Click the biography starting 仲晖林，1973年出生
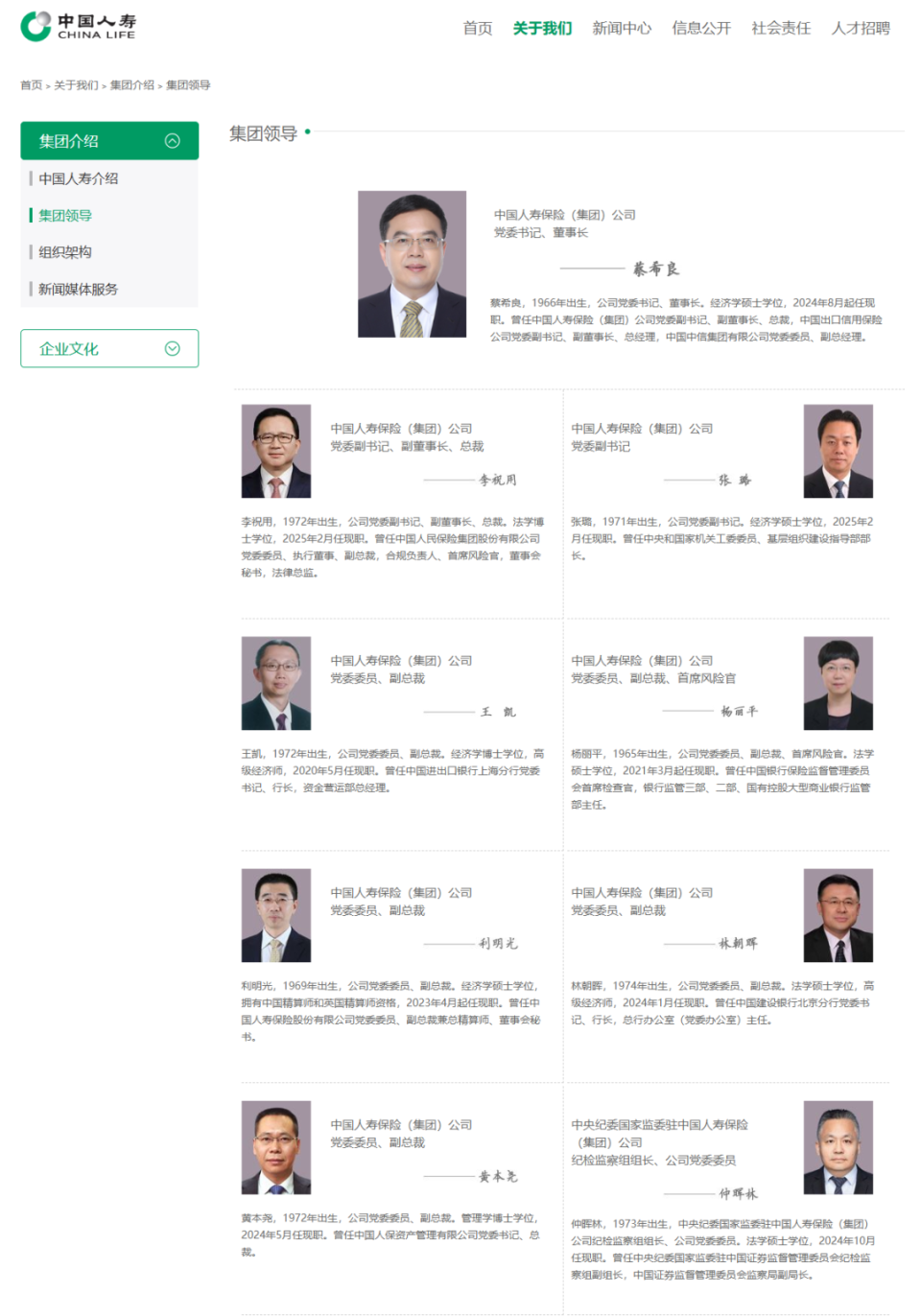 click(721, 1250)
